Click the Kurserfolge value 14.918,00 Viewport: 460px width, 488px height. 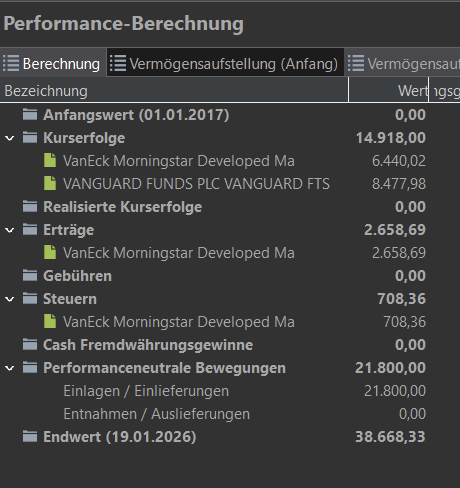pos(391,138)
